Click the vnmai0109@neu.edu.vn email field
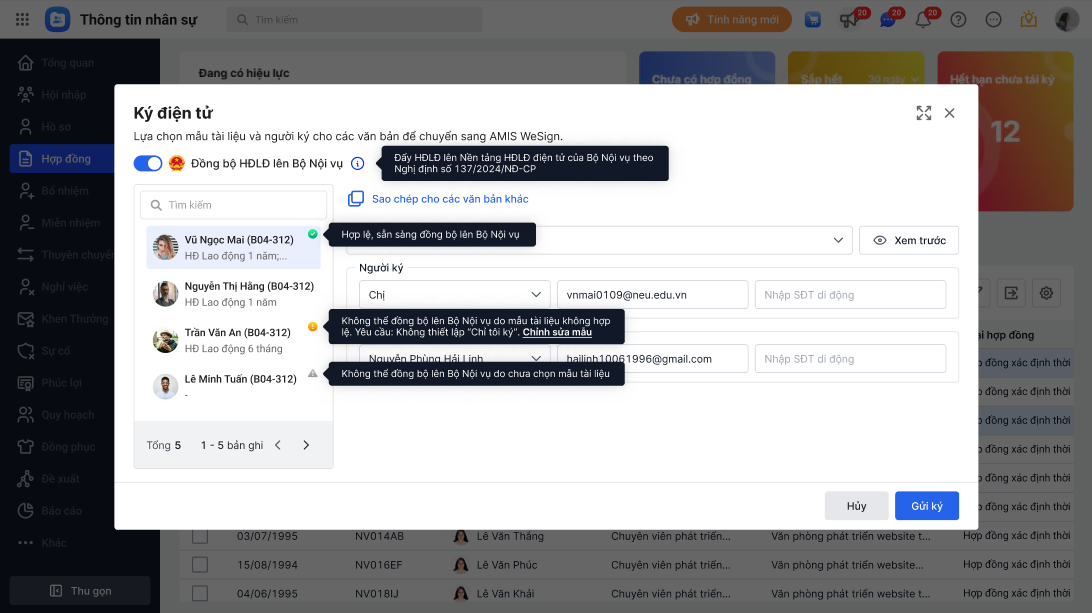This screenshot has width=1092, height=613. [x=653, y=295]
